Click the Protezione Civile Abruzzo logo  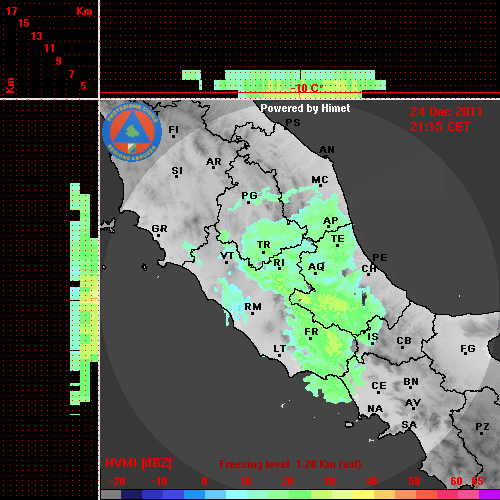[132, 133]
